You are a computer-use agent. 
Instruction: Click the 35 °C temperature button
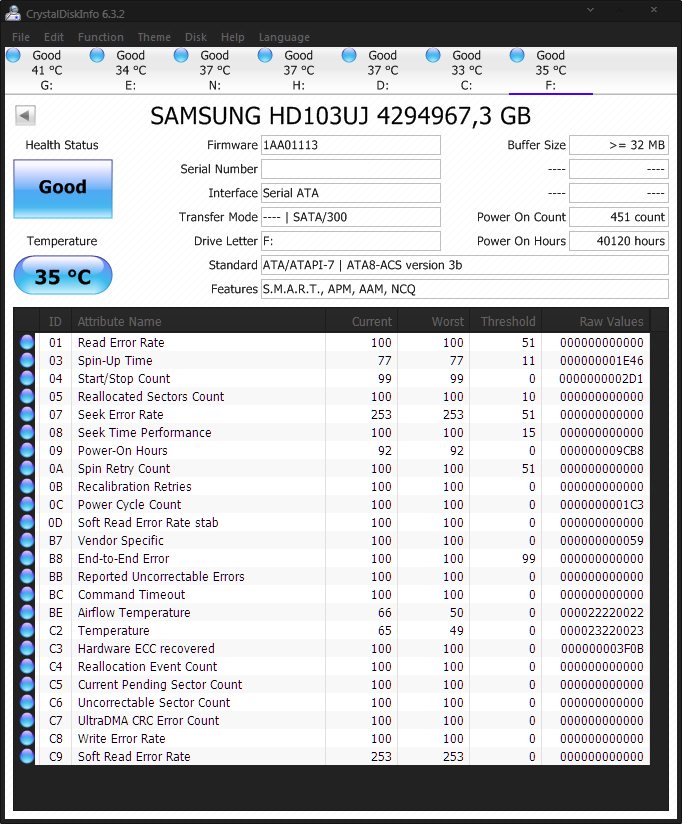[63, 277]
